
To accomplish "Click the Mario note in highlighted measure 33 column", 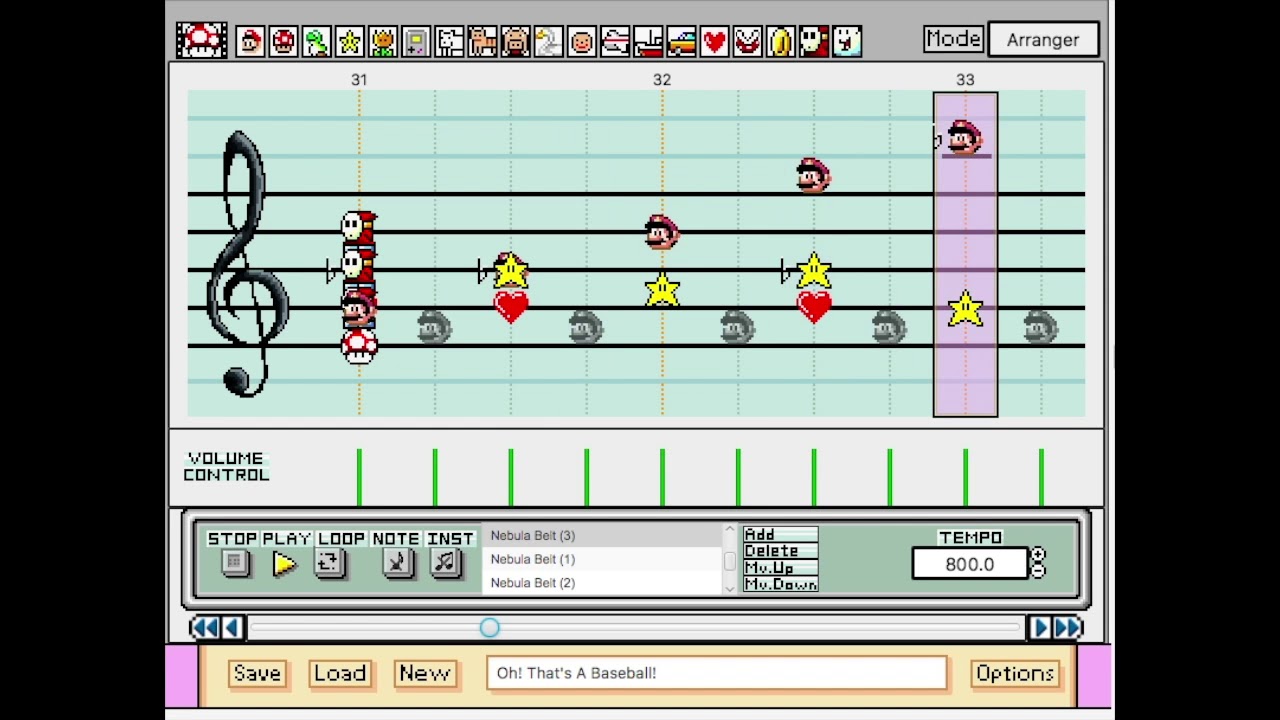I will [x=964, y=138].
